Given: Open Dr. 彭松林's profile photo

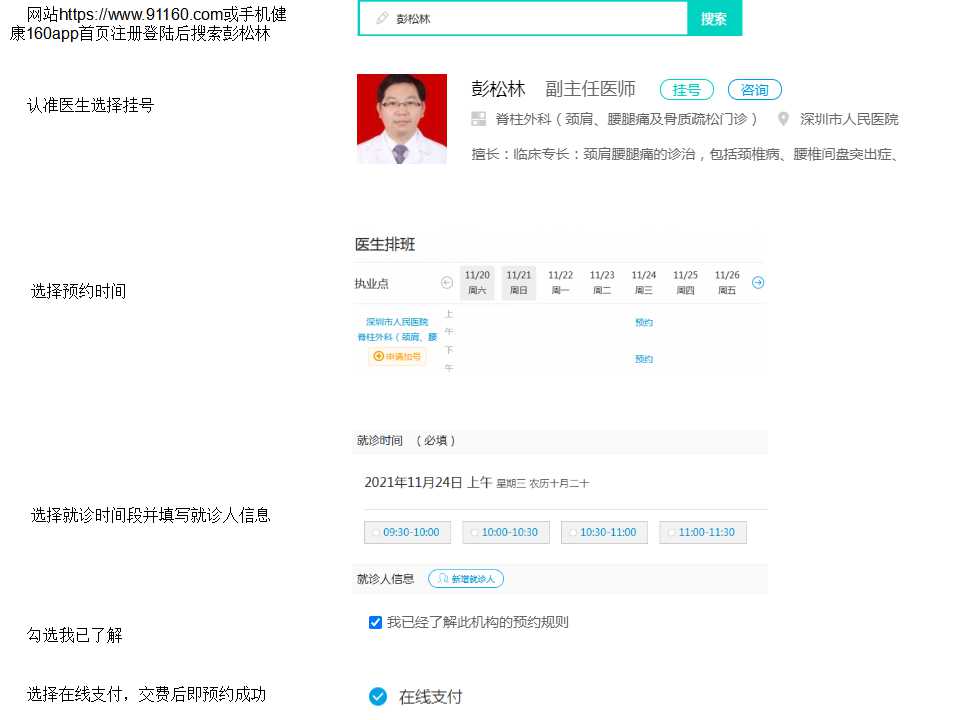Looking at the screenshot, I should pyautogui.click(x=402, y=119).
